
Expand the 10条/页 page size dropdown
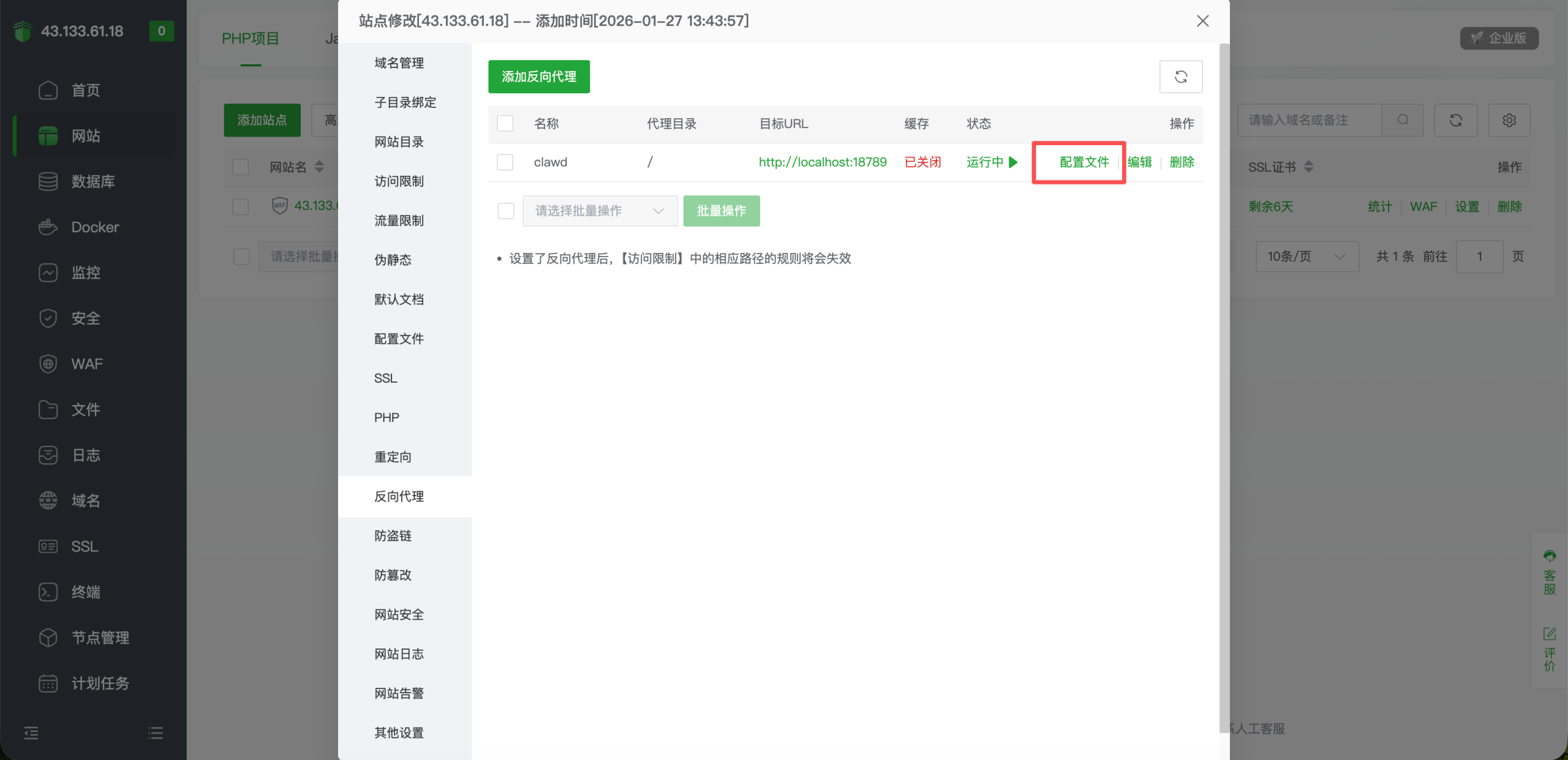(1306, 257)
